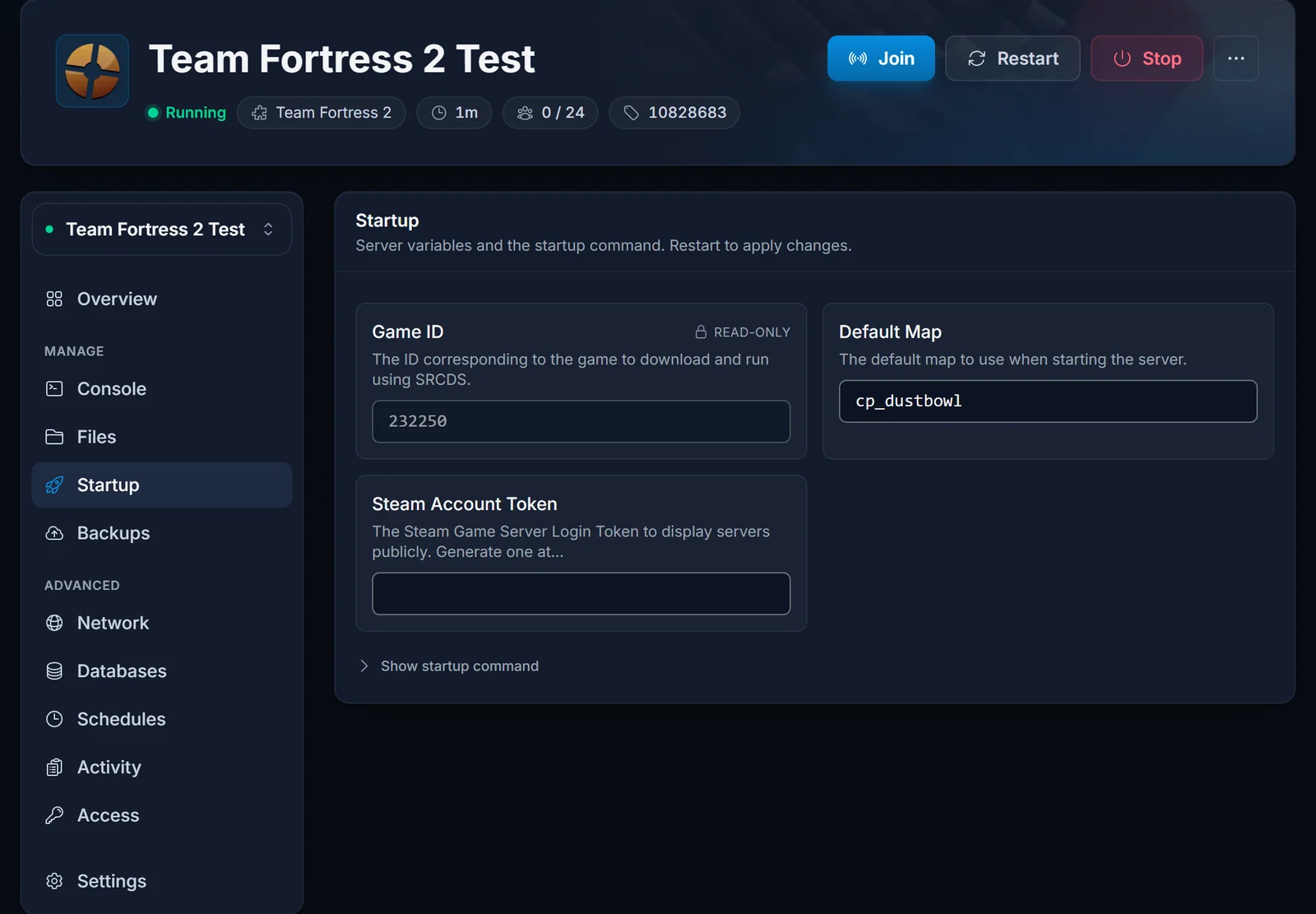
Task: Open the three-dot more actions menu
Action: 1235,58
